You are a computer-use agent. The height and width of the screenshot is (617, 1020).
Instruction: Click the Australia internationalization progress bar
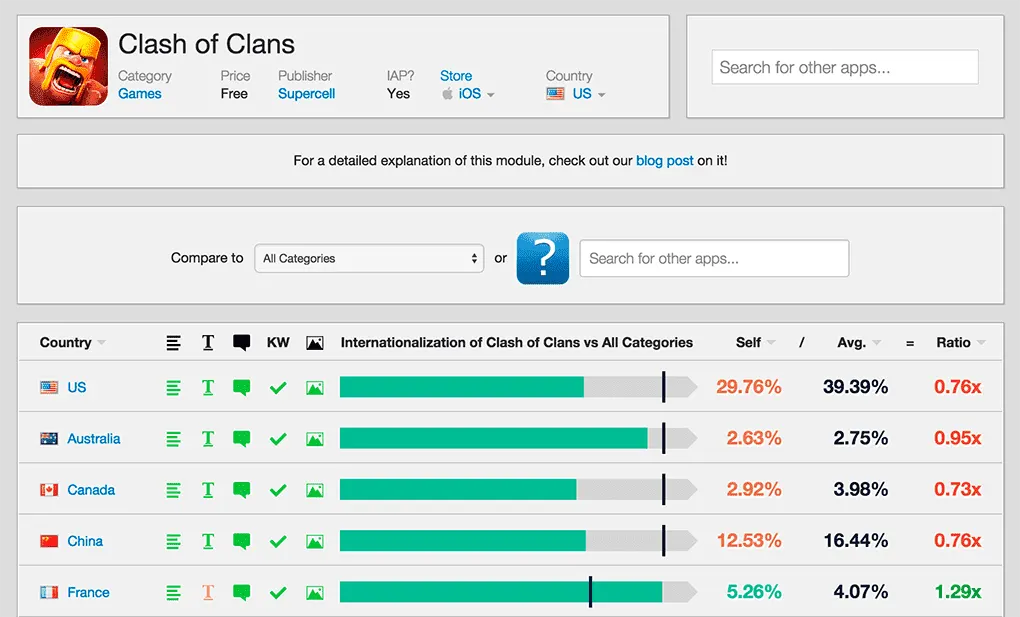point(518,438)
